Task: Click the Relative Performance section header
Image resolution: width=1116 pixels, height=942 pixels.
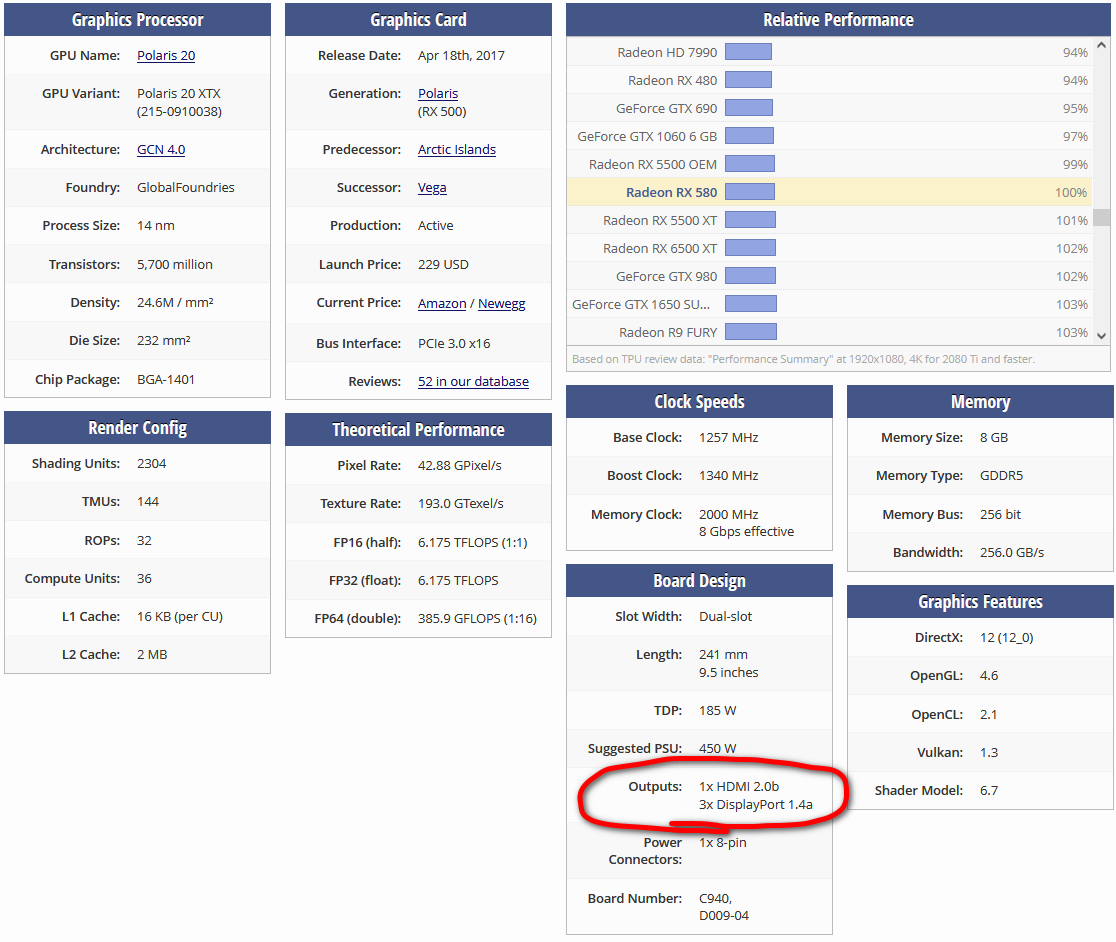Action: tap(838, 20)
